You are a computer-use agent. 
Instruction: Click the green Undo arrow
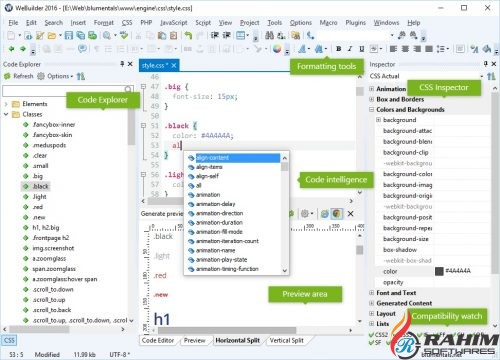188,35
